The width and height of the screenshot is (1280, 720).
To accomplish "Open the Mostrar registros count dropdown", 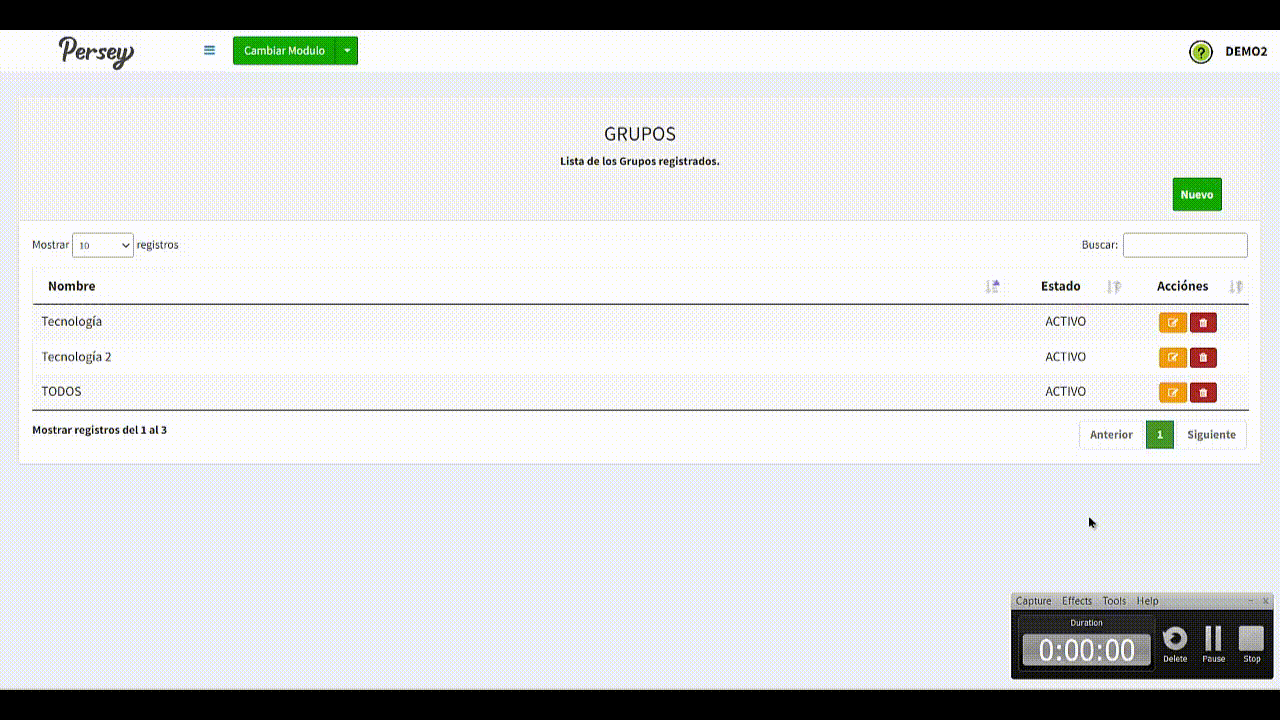I will (103, 245).
